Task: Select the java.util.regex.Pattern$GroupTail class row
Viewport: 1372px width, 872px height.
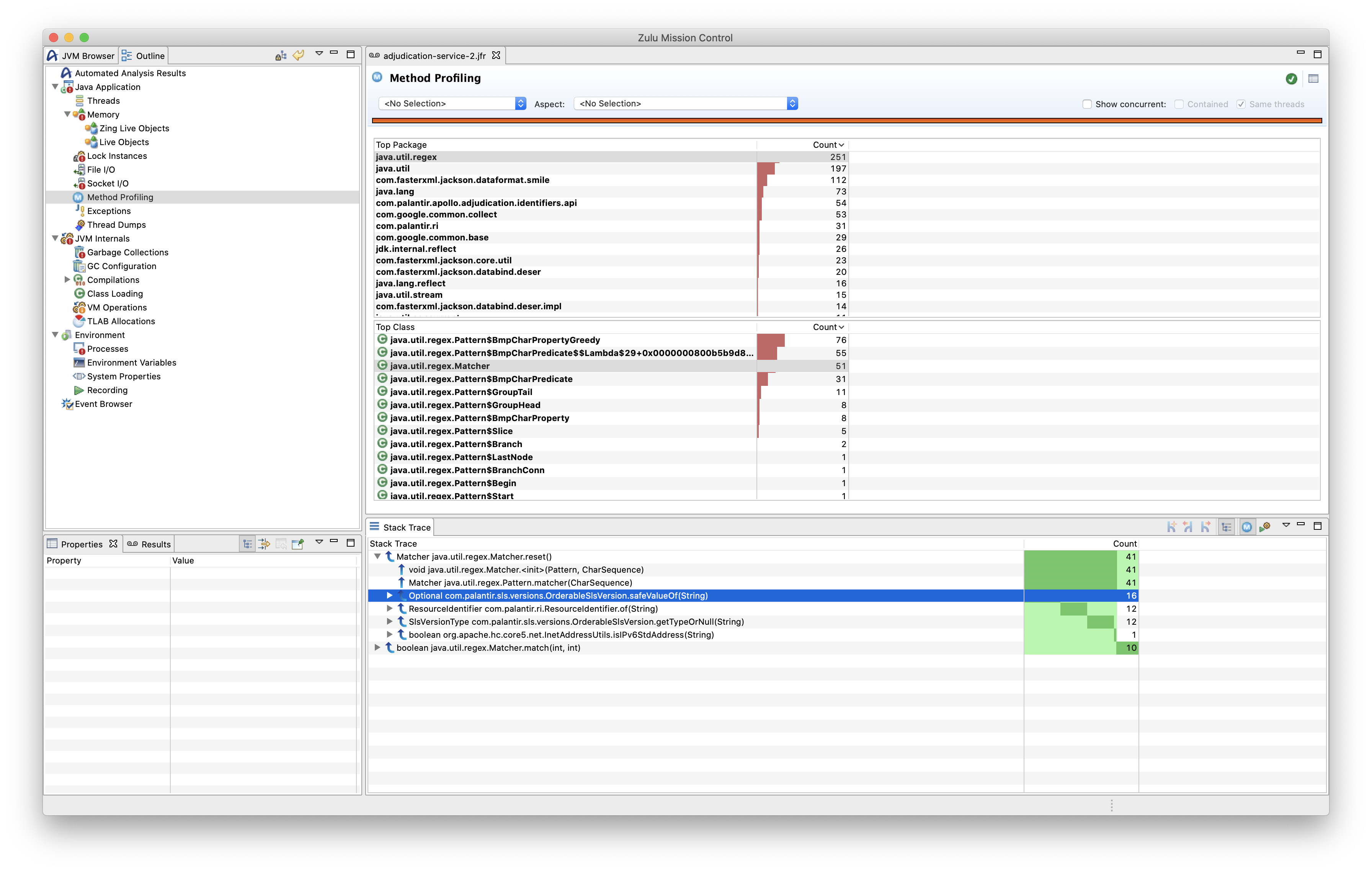Action: click(461, 392)
